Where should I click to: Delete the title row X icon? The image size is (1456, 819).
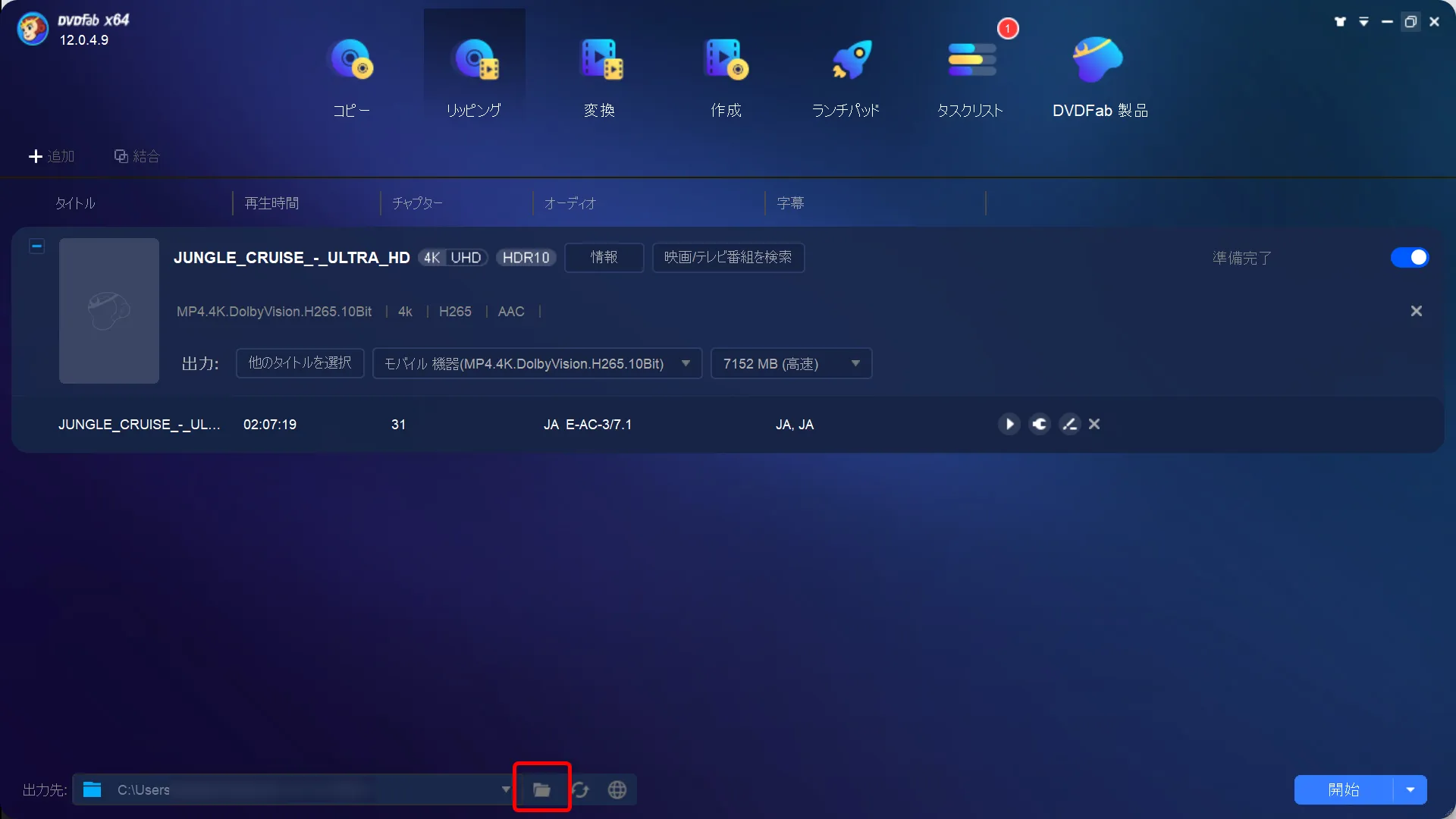point(1094,424)
